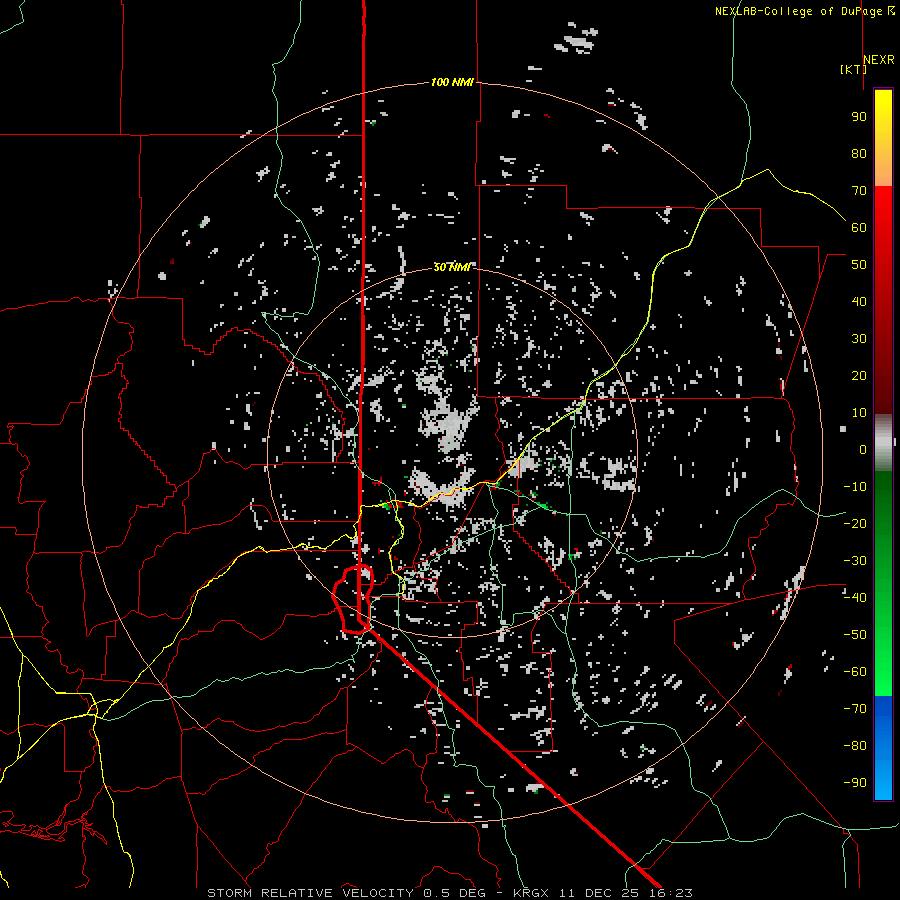This screenshot has width=900, height=900.
Task: Click the -60 value on the velocity scale
Action: point(855,672)
